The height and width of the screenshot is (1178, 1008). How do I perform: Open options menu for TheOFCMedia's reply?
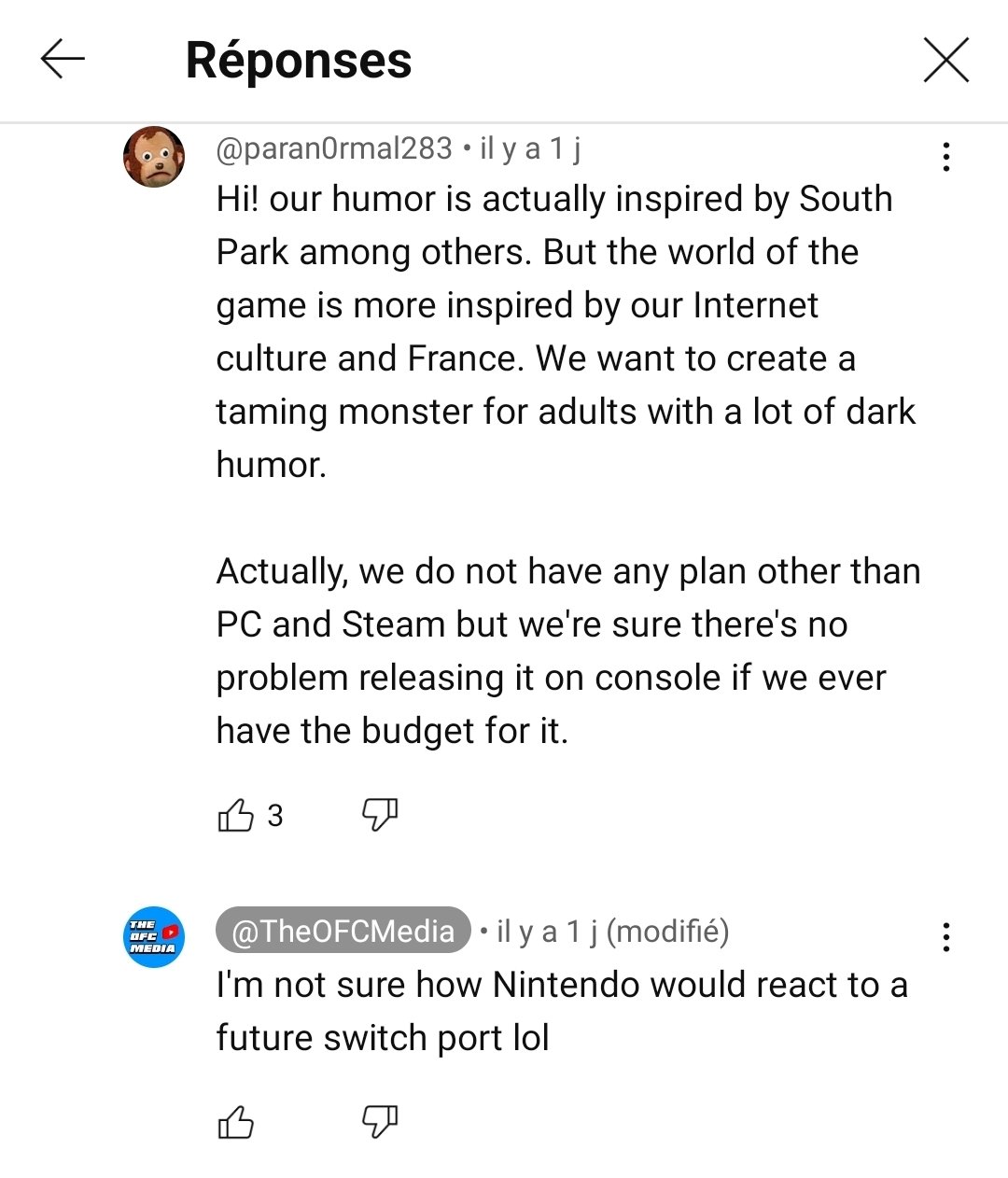(946, 936)
